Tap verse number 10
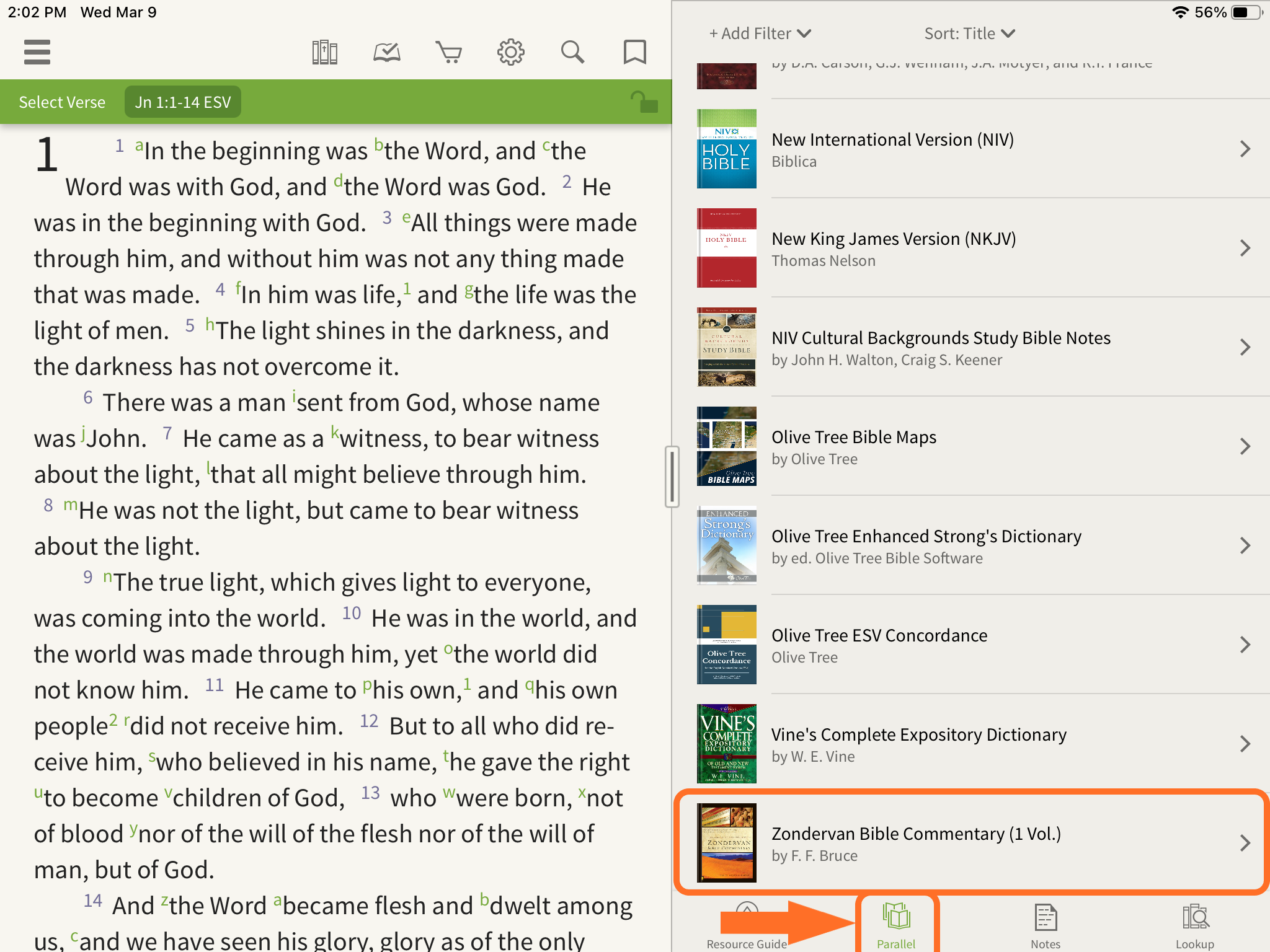Viewport: 1270px width, 952px height. pos(352,614)
